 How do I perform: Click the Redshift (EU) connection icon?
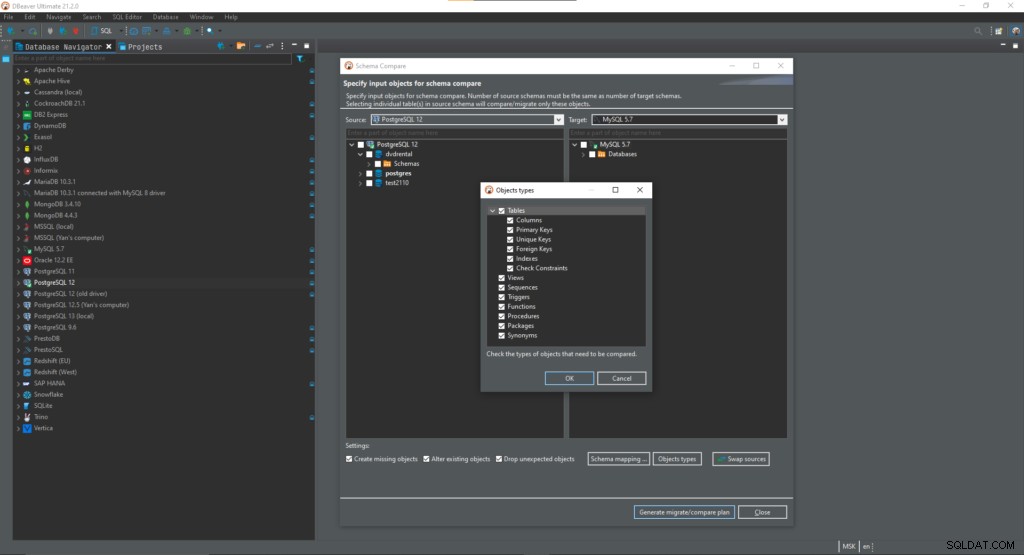point(27,360)
